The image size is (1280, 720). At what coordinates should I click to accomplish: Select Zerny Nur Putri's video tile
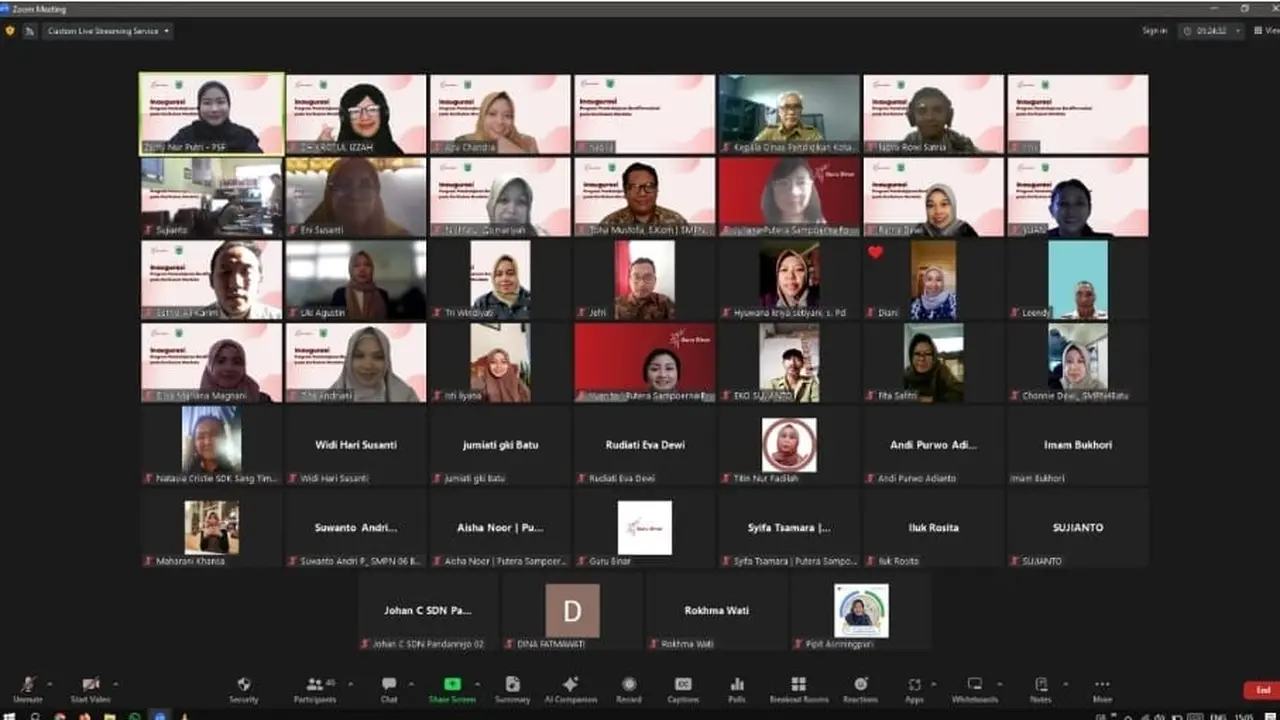[x=212, y=113]
